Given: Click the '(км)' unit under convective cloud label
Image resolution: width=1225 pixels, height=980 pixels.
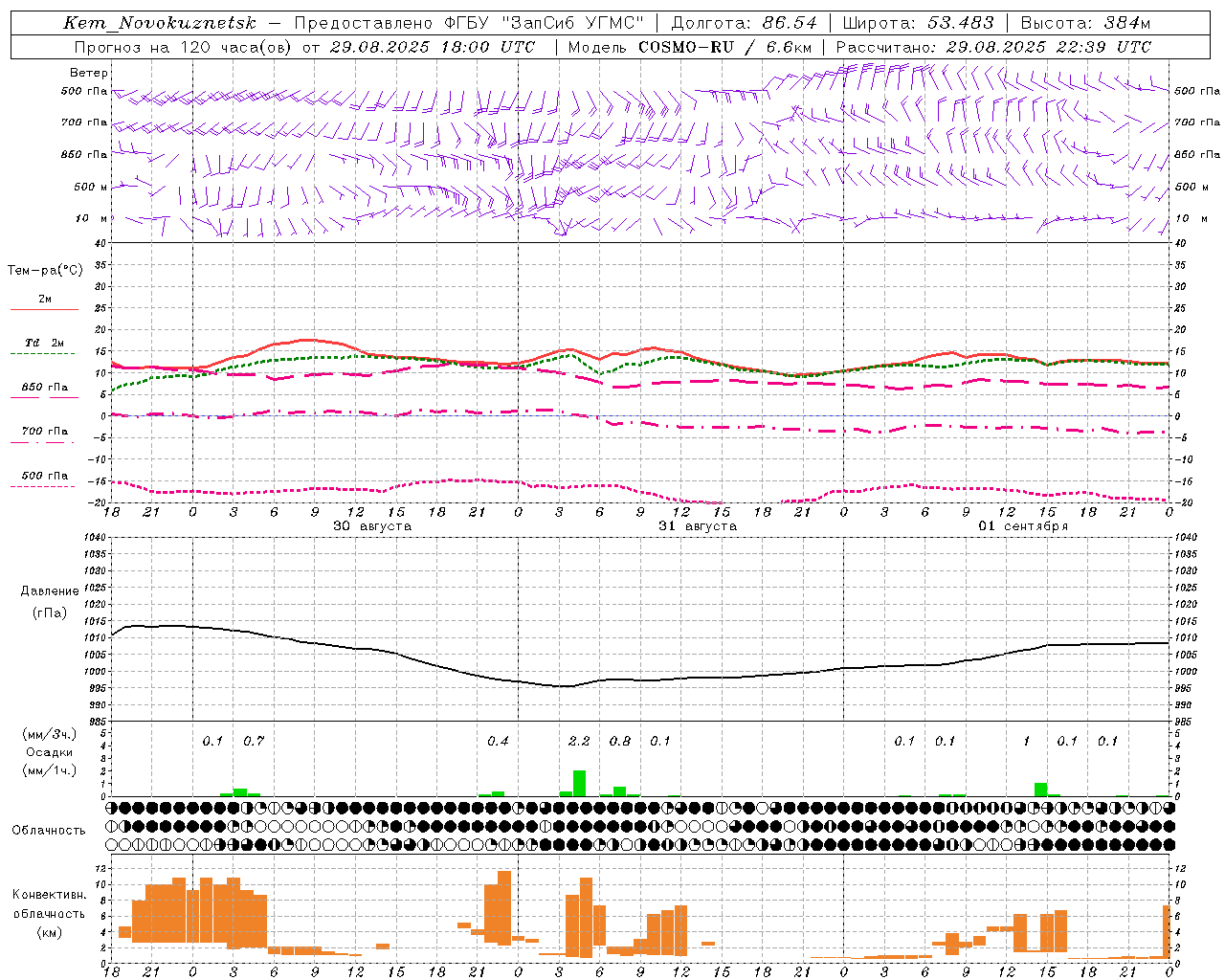Looking at the screenshot, I should click(50, 931).
